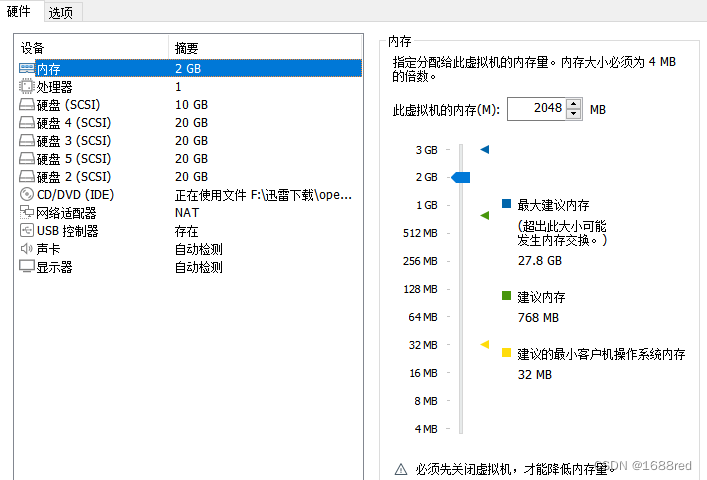707x480 pixels.
Task: Select the 硬盘 3 (SCSI) row
Action: 190,141
